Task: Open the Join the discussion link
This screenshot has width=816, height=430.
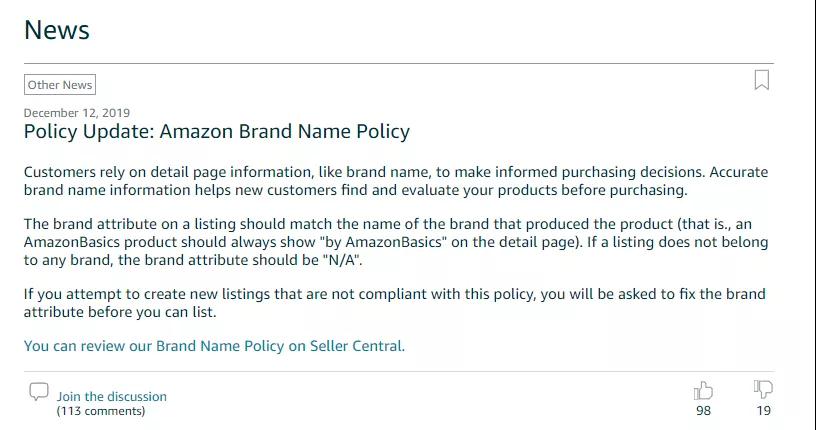Action: (x=112, y=396)
